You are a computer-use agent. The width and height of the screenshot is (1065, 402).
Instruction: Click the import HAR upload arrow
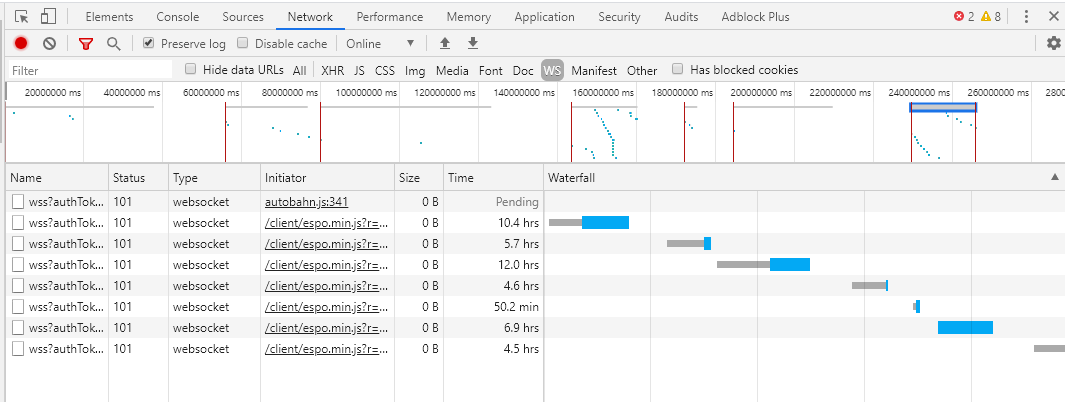tap(446, 44)
